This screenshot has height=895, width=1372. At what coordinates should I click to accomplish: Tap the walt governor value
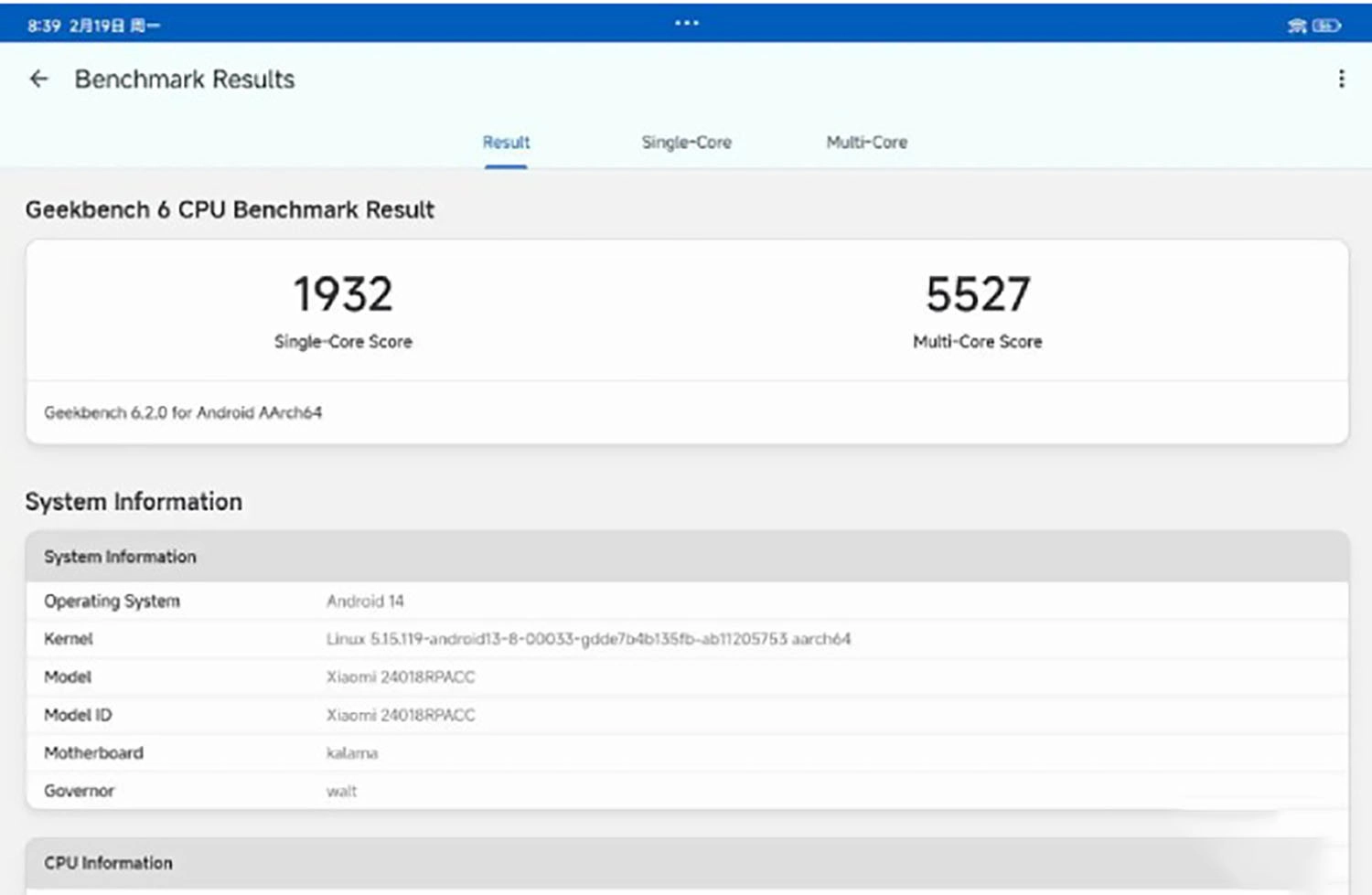(x=341, y=792)
